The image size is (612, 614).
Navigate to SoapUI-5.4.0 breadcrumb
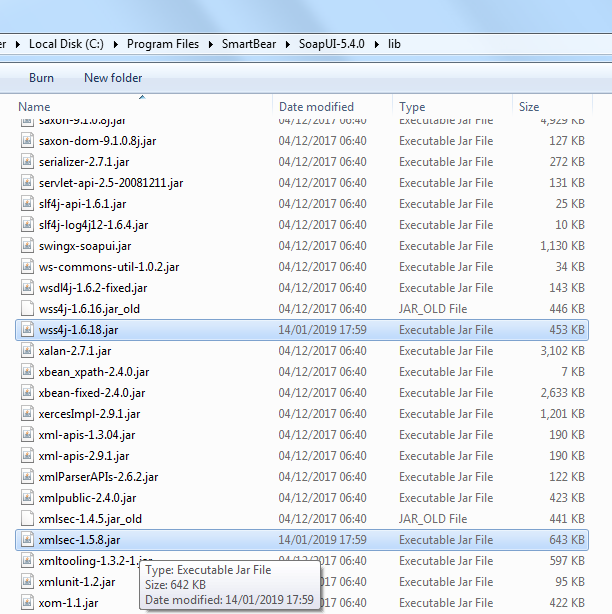pyautogui.click(x=331, y=44)
